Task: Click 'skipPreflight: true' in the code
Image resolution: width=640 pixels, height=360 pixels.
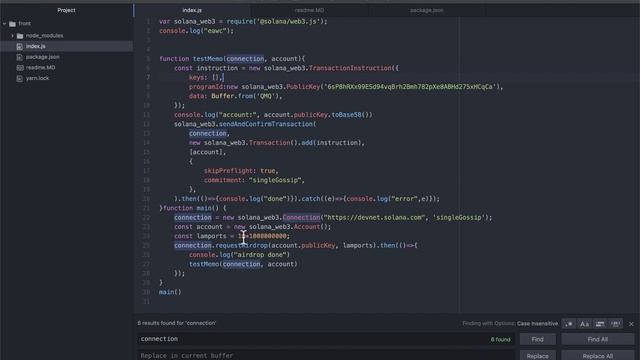Action: (240, 171)
